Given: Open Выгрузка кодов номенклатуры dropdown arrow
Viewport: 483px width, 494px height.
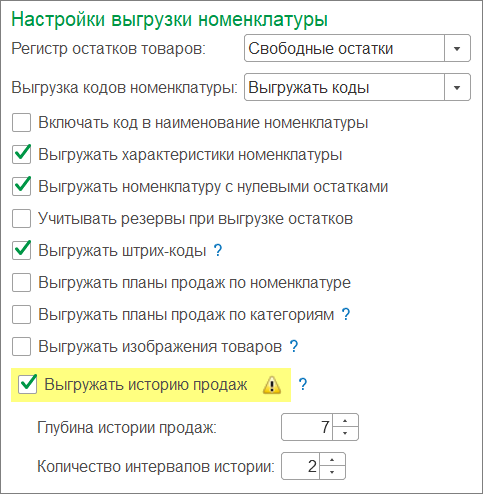Looking at the screenshot, I should click(x=457, y=88).
